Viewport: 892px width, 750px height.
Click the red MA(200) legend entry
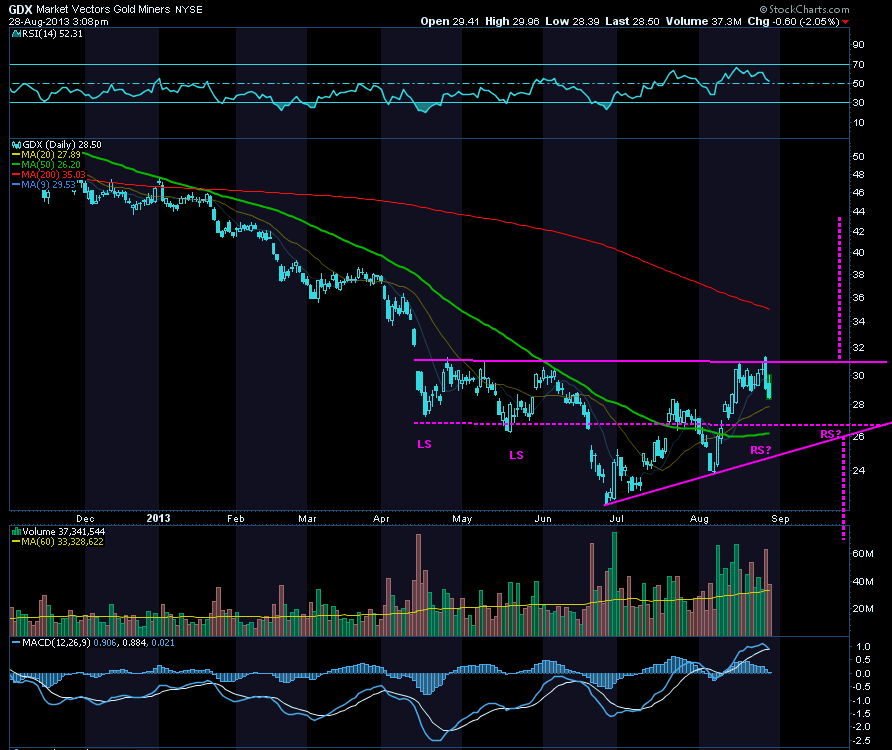point(49,175)
